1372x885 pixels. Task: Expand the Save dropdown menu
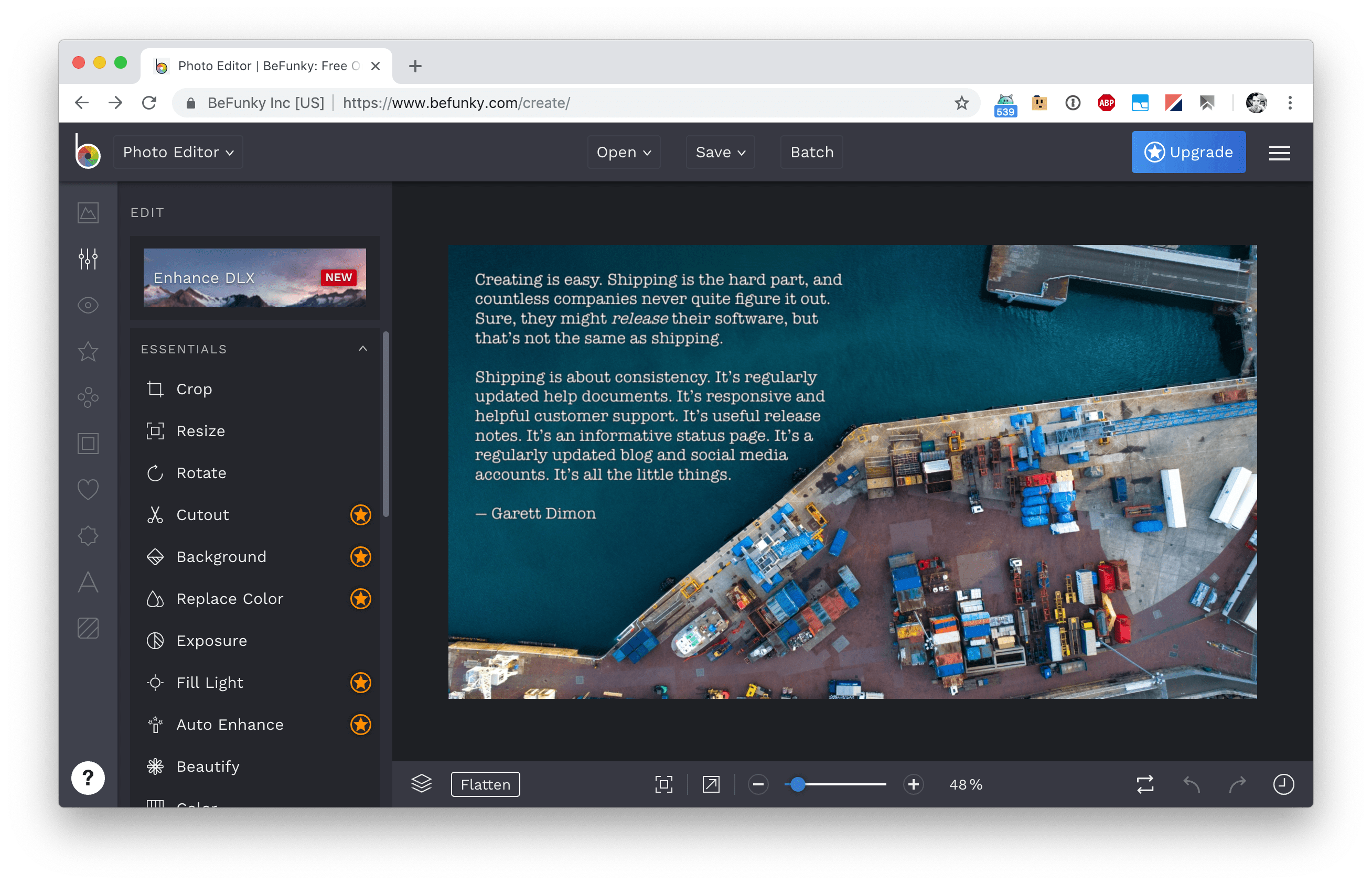click(x=720, y=152)
